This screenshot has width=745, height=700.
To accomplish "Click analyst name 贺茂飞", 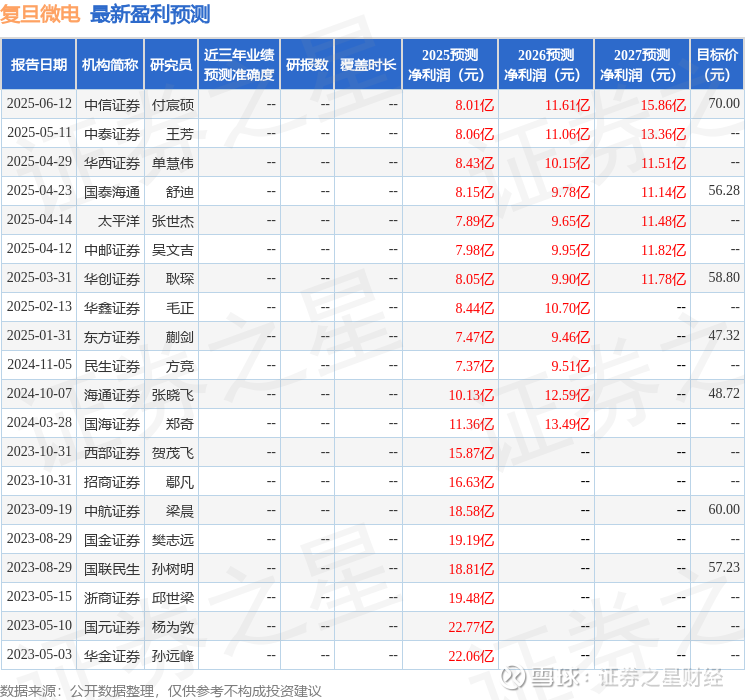I will click(173, 453).
